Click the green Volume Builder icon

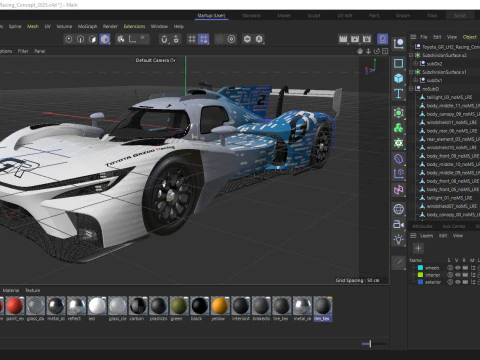(x=398, y=143)
